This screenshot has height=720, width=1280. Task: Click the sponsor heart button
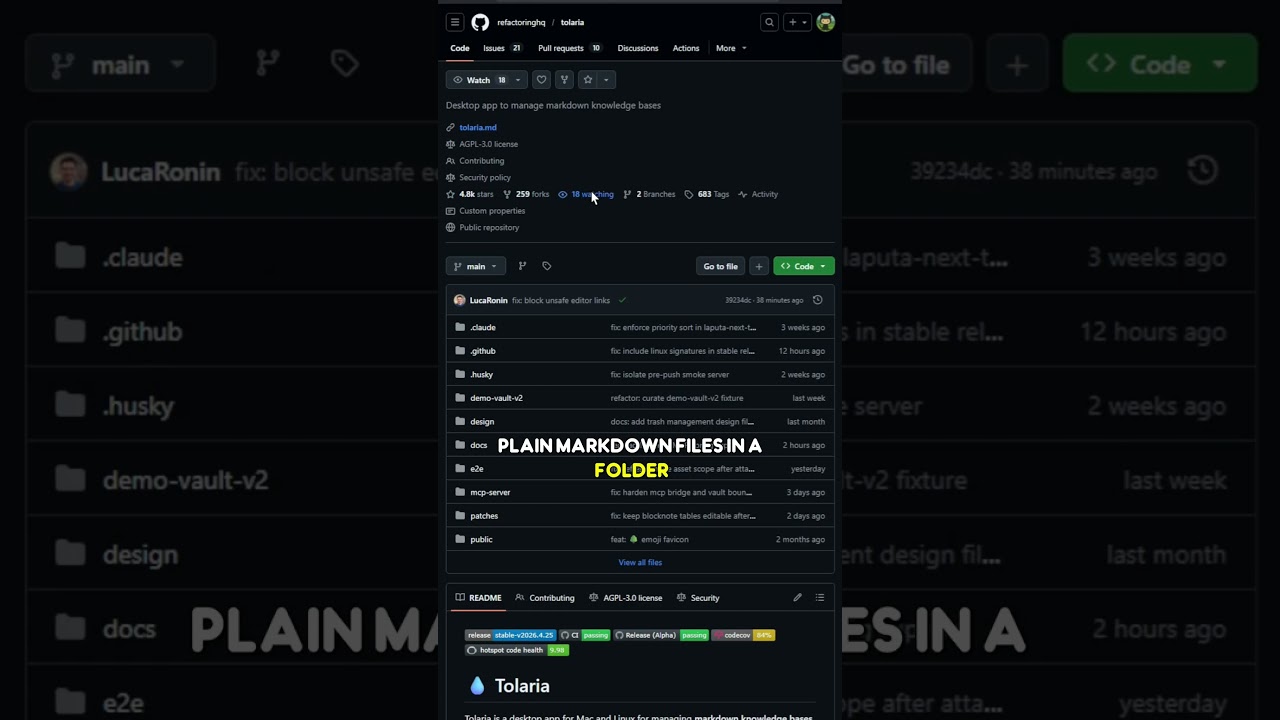(541, 80)
